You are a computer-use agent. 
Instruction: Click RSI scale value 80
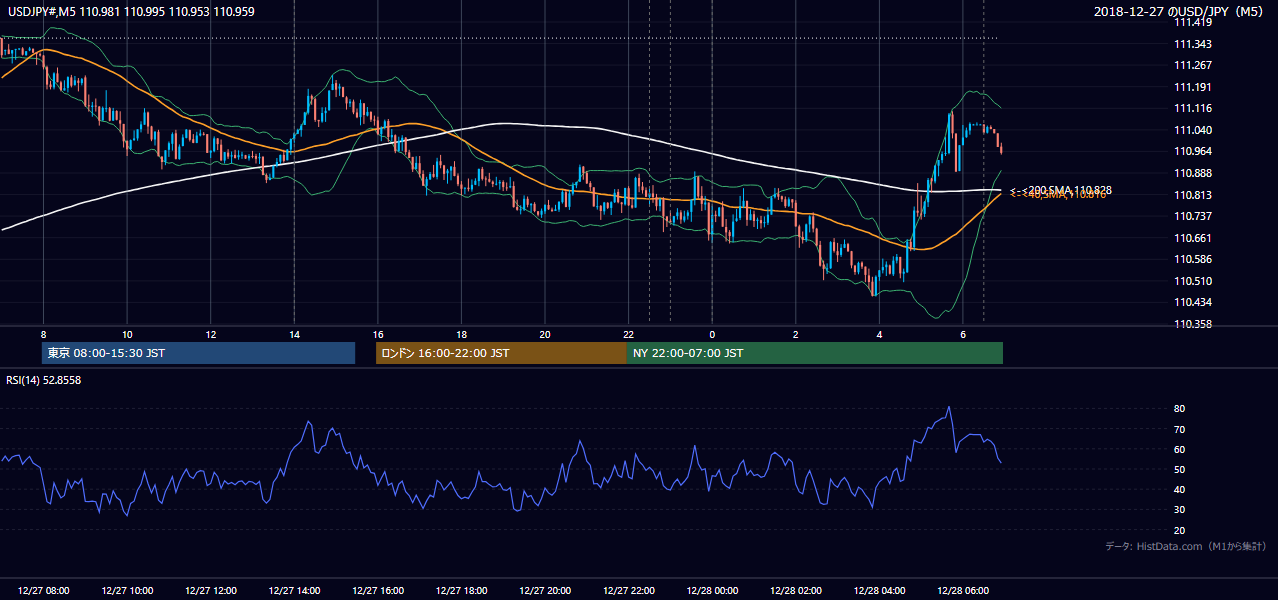[1180, 409]
